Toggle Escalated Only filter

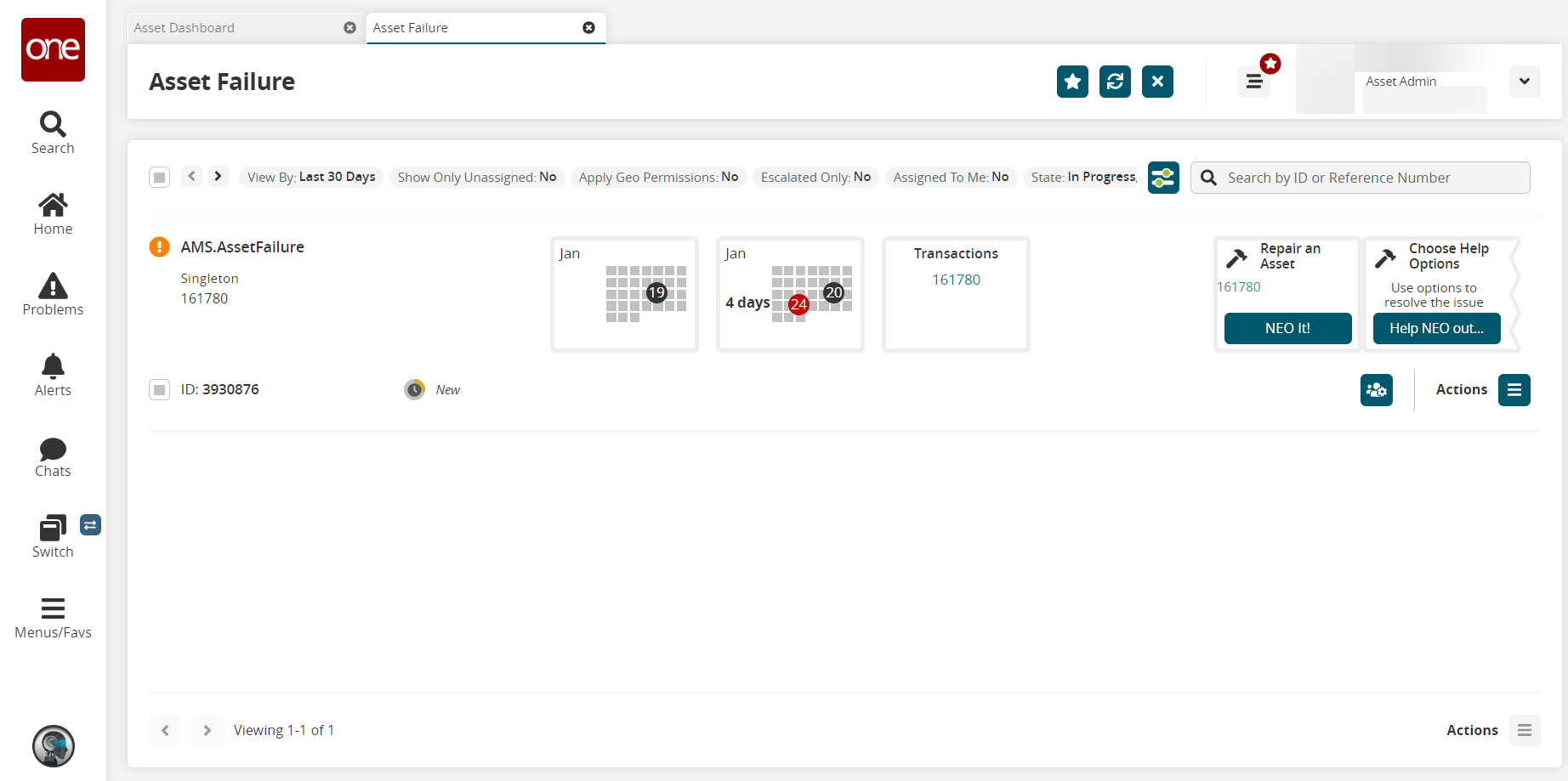pos(815,177)
